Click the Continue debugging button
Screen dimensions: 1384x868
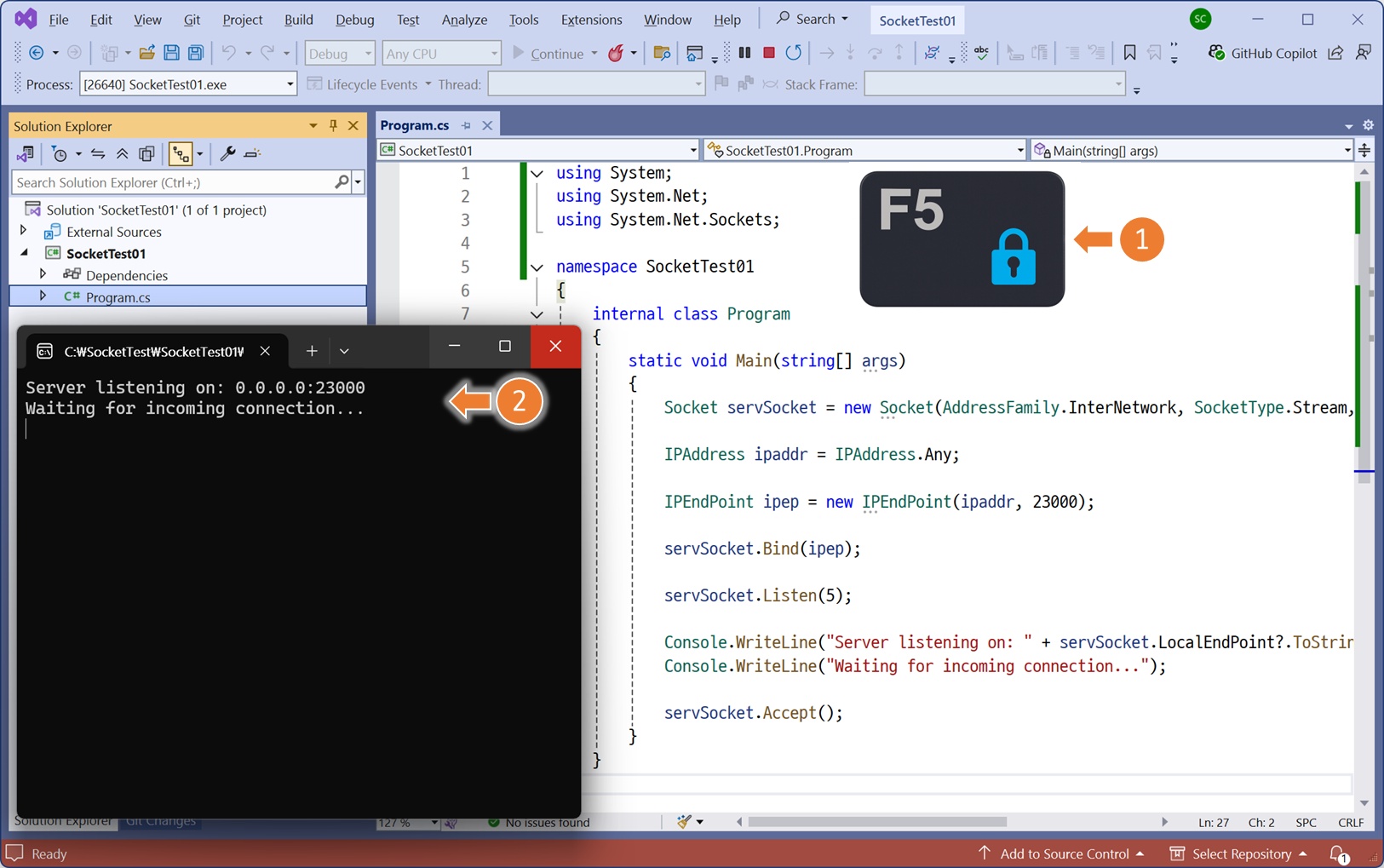[x=548, y=53]
